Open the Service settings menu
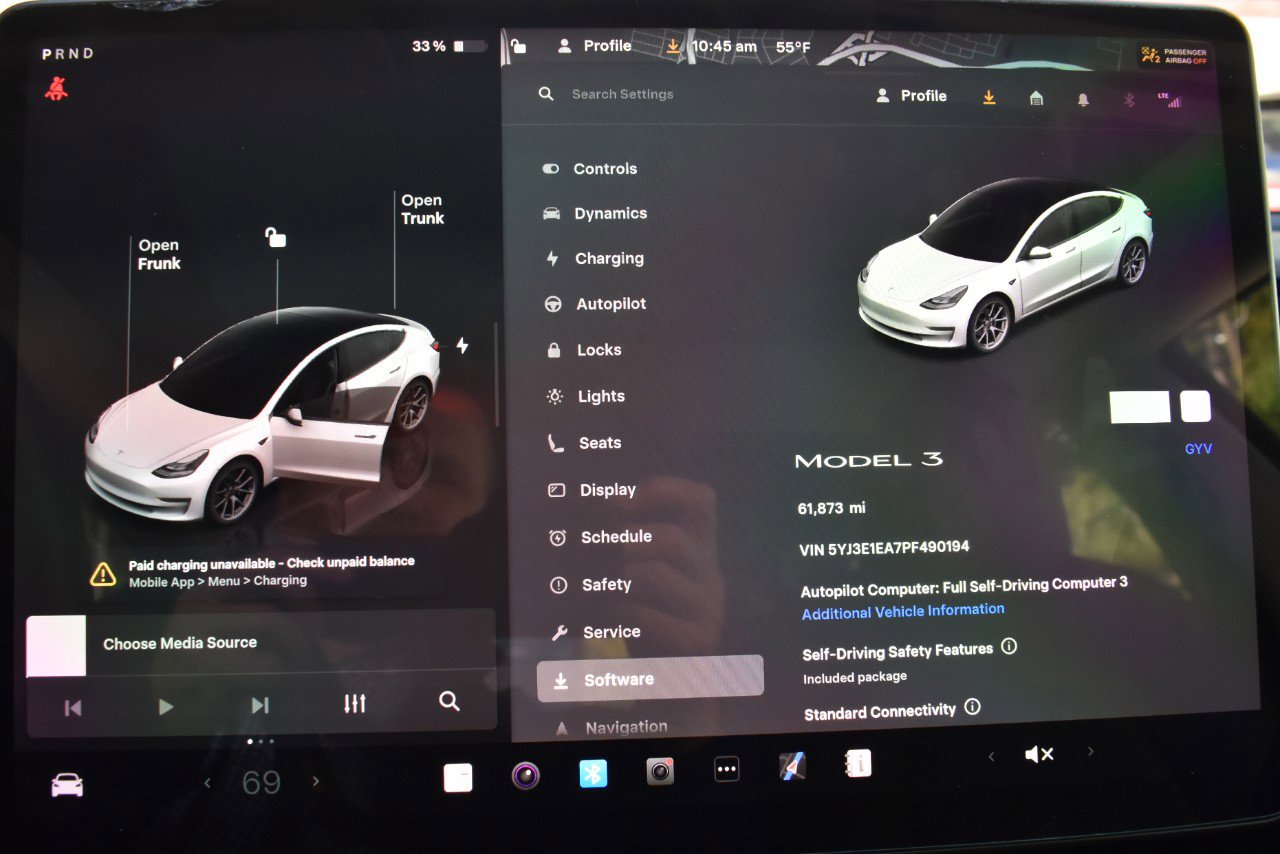Screen dimensions: 1280x854 click(596, 632)
